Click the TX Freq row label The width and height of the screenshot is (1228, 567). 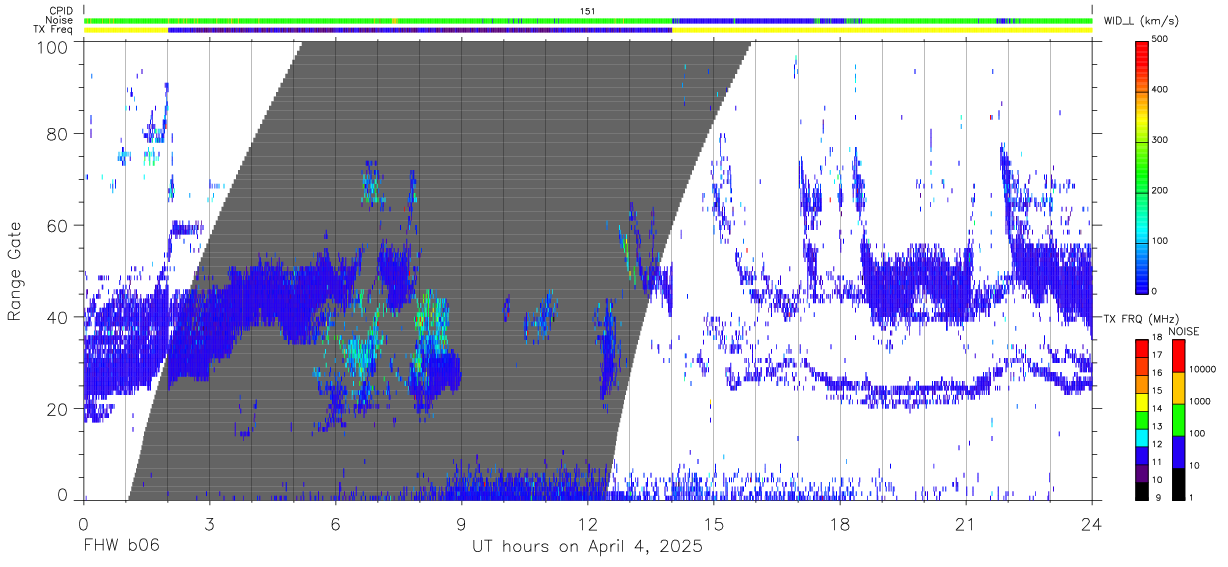(54, 30)
